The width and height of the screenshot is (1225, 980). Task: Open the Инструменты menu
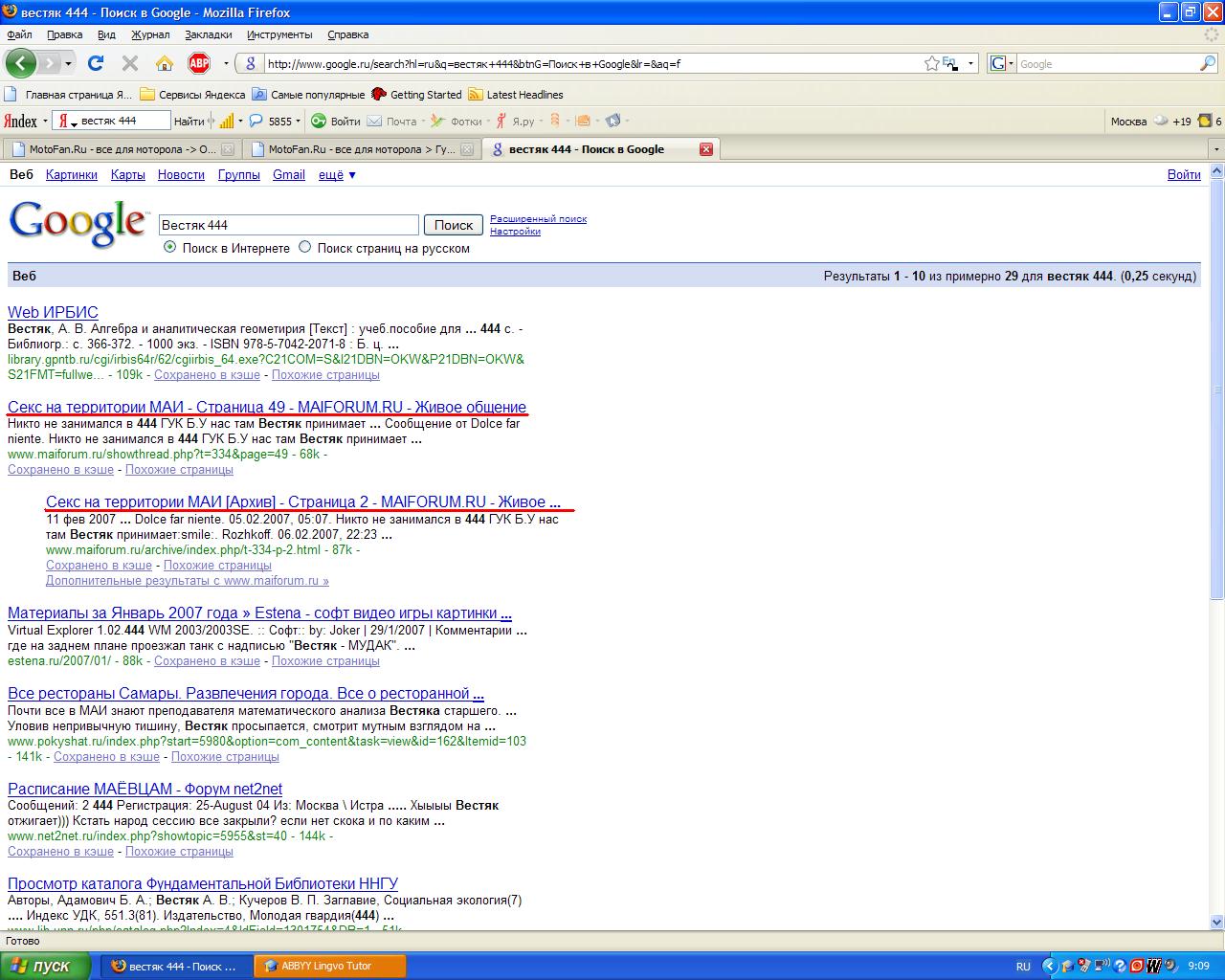(x=279, y=34)
